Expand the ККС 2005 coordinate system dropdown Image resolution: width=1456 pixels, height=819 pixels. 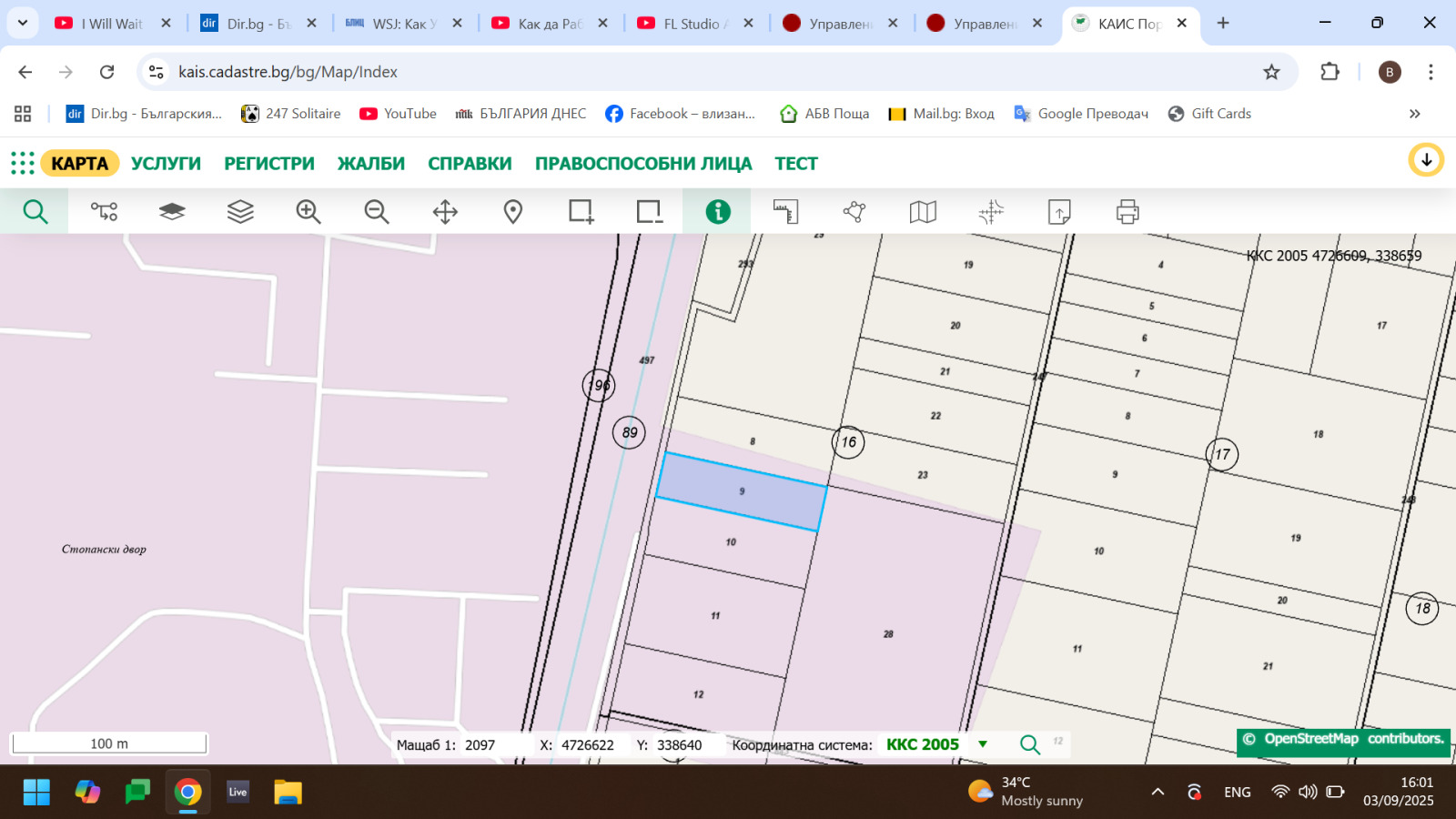(983, 744)
